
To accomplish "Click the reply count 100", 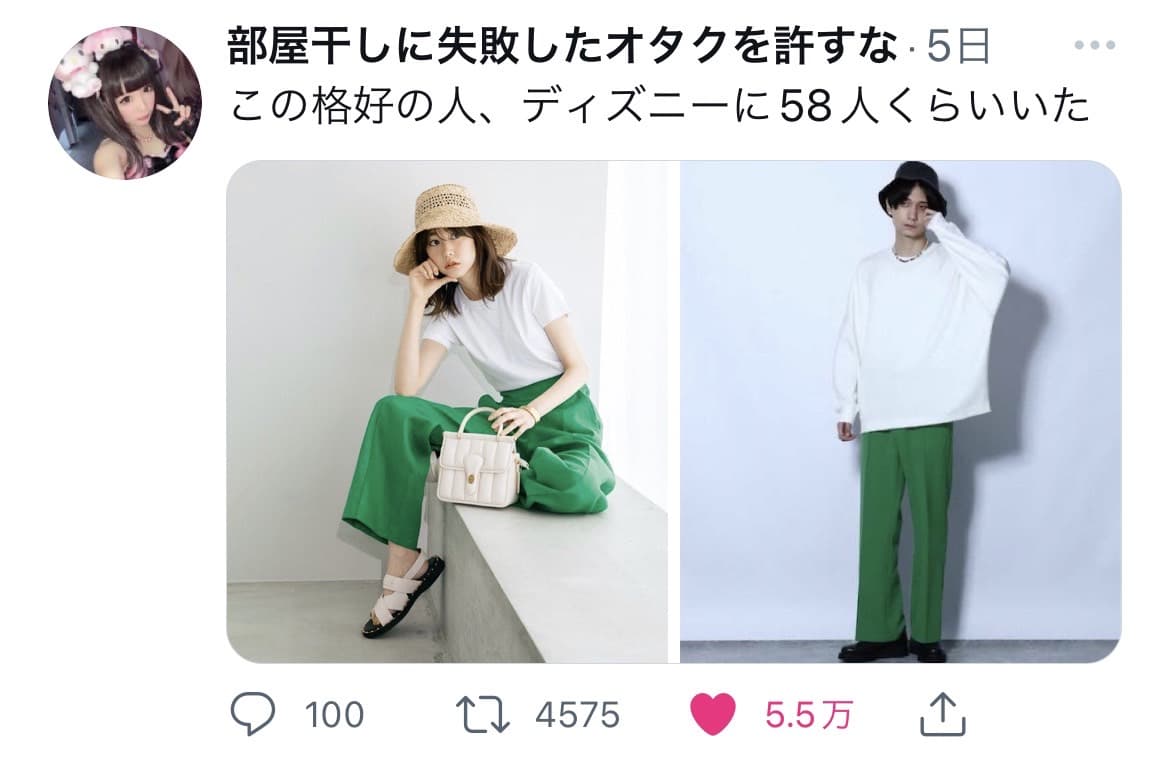I will point(334,715).
